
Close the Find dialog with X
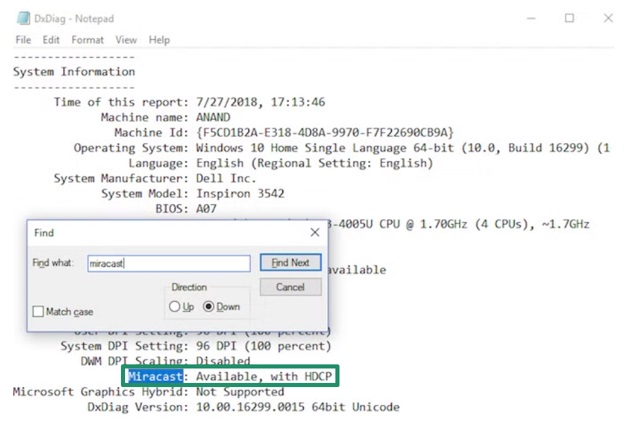(x=315, y=232)
